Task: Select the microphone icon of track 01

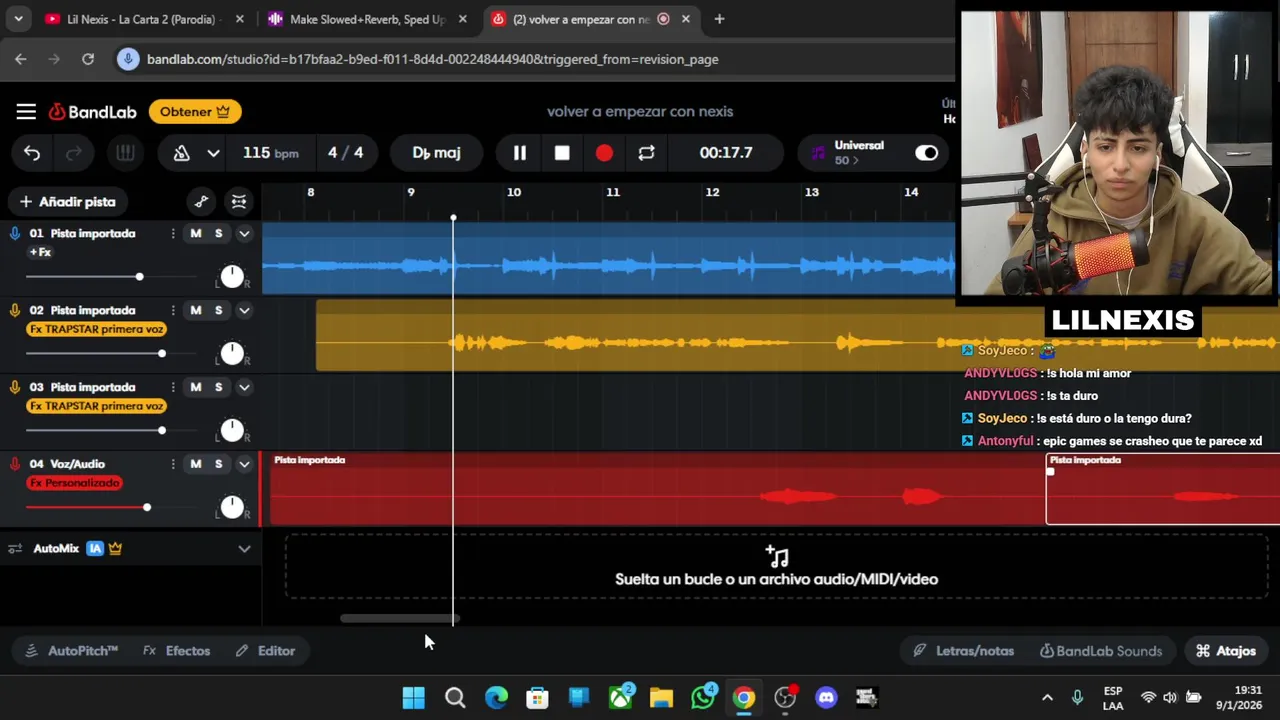Action: point(15,233)
